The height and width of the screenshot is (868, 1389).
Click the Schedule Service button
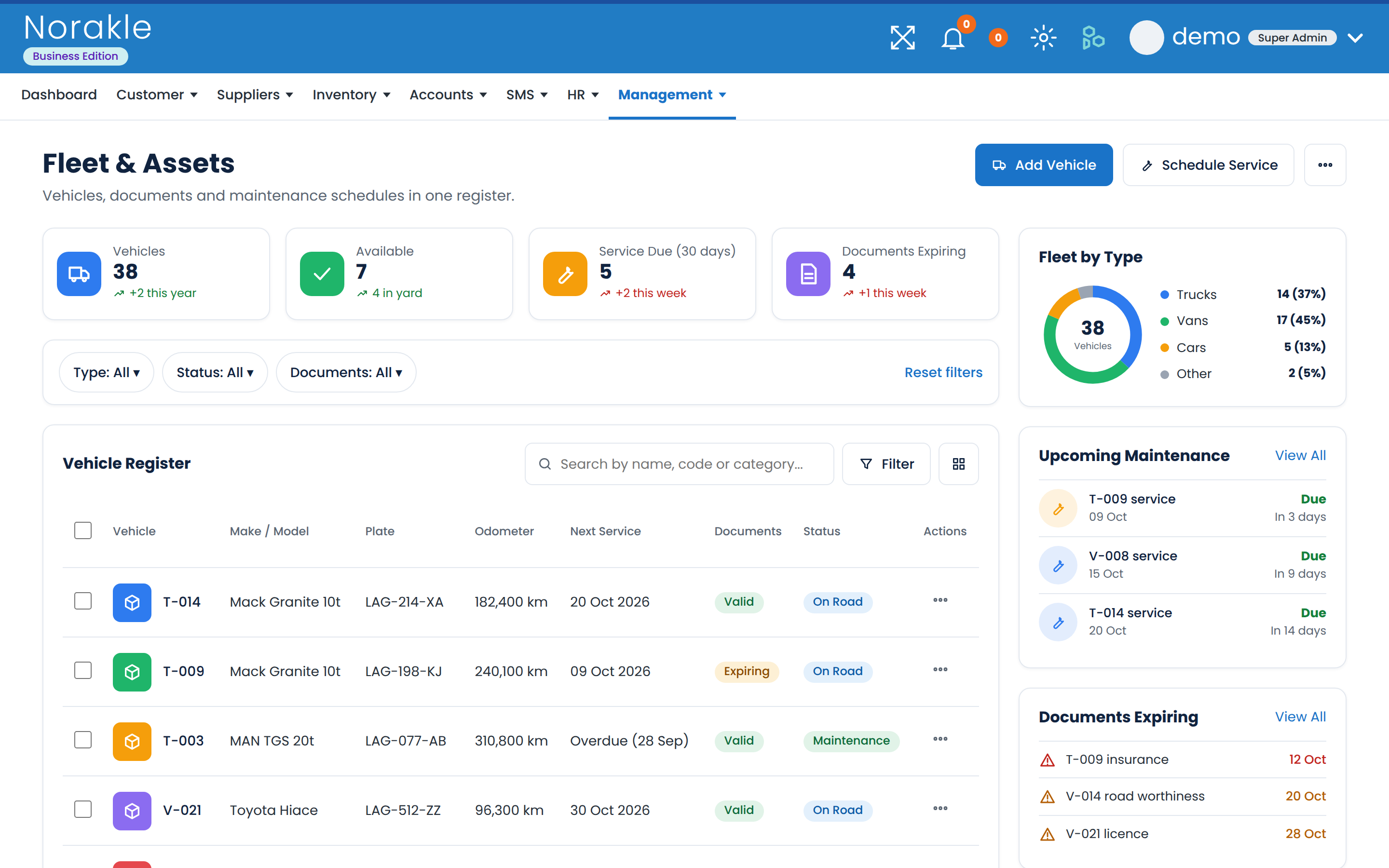pyautogui.click(x=1208, y=165)
